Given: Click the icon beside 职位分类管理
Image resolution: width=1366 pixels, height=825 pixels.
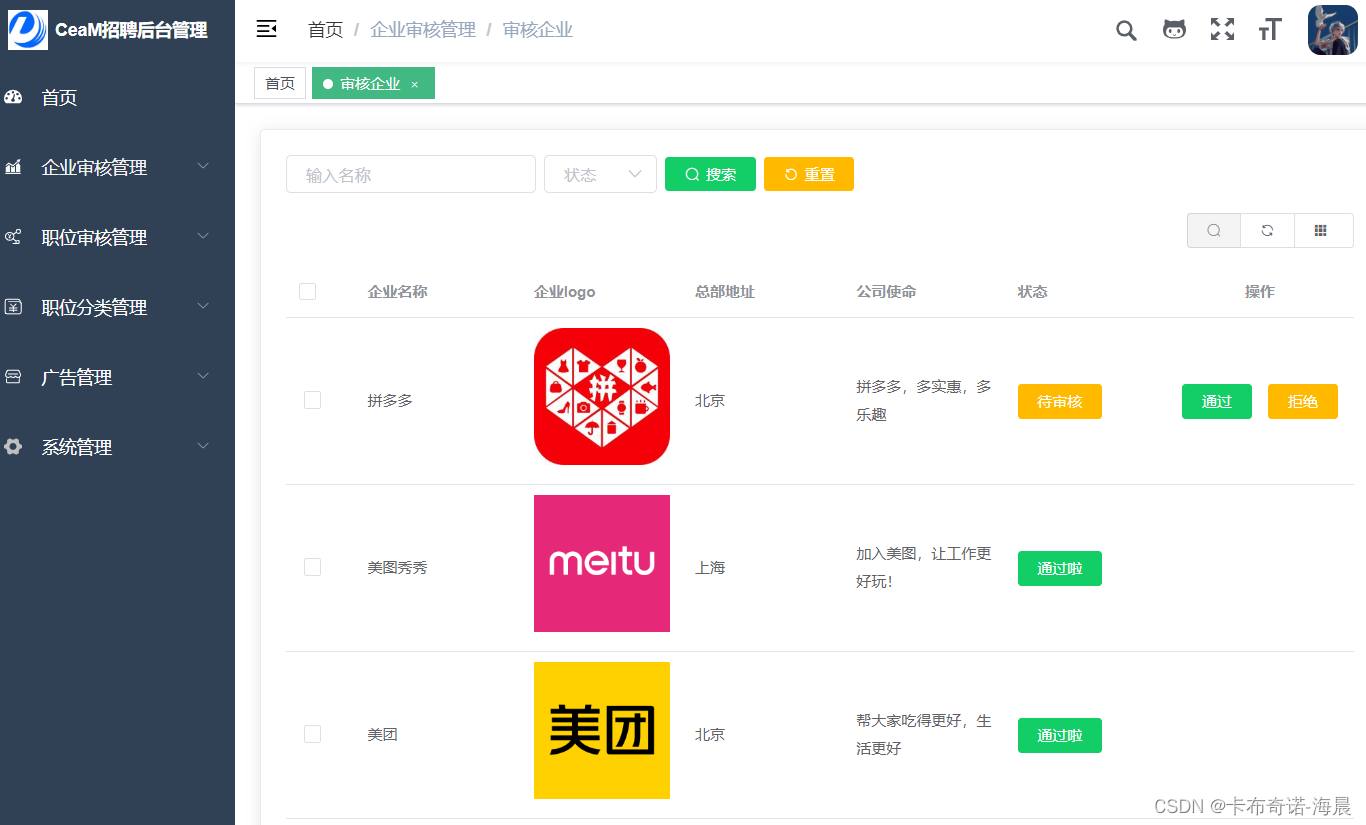Looking at the screenshot, I should pyautogui.click(x=13, y=307).
